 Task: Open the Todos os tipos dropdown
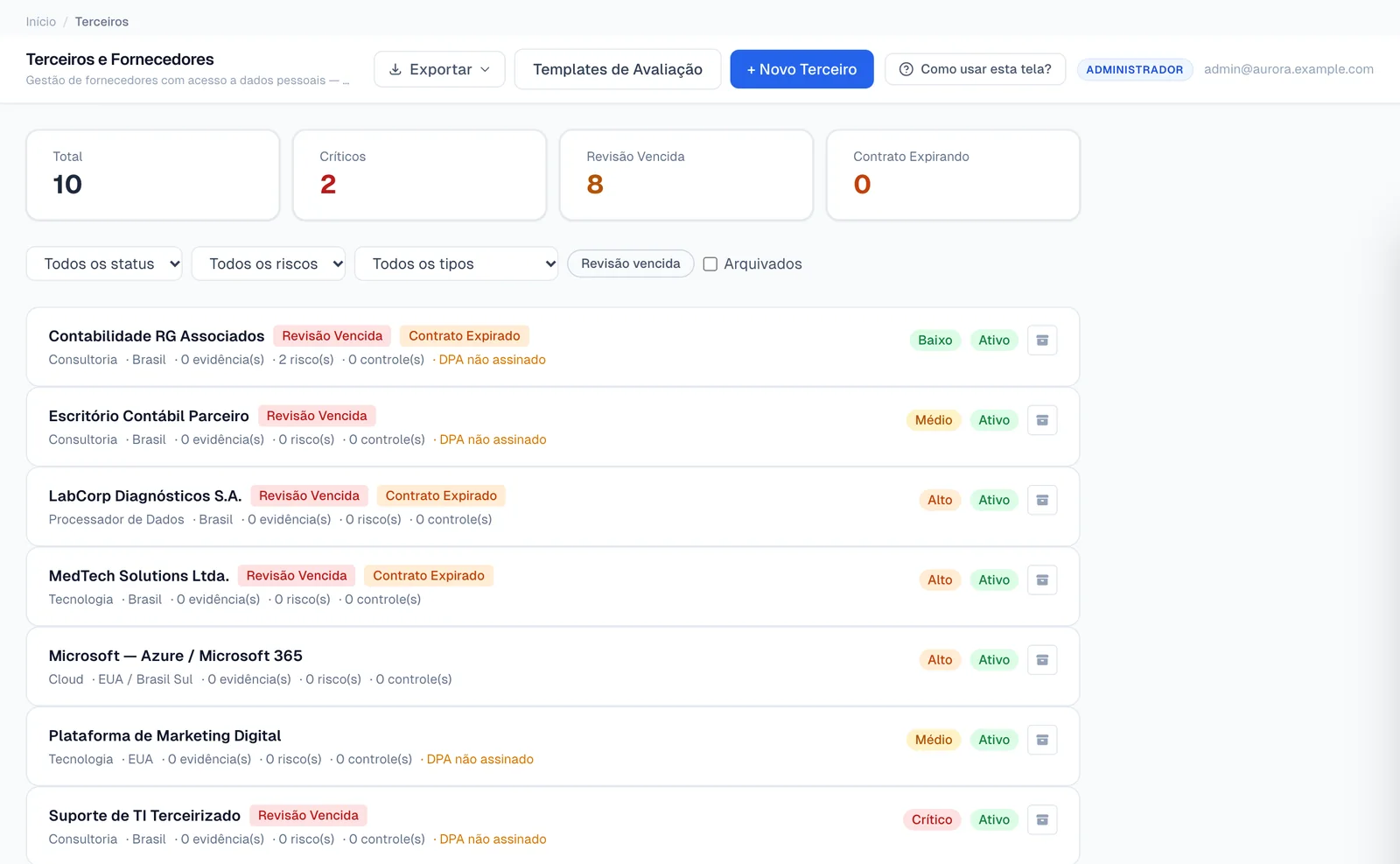[x=456, y=263]
